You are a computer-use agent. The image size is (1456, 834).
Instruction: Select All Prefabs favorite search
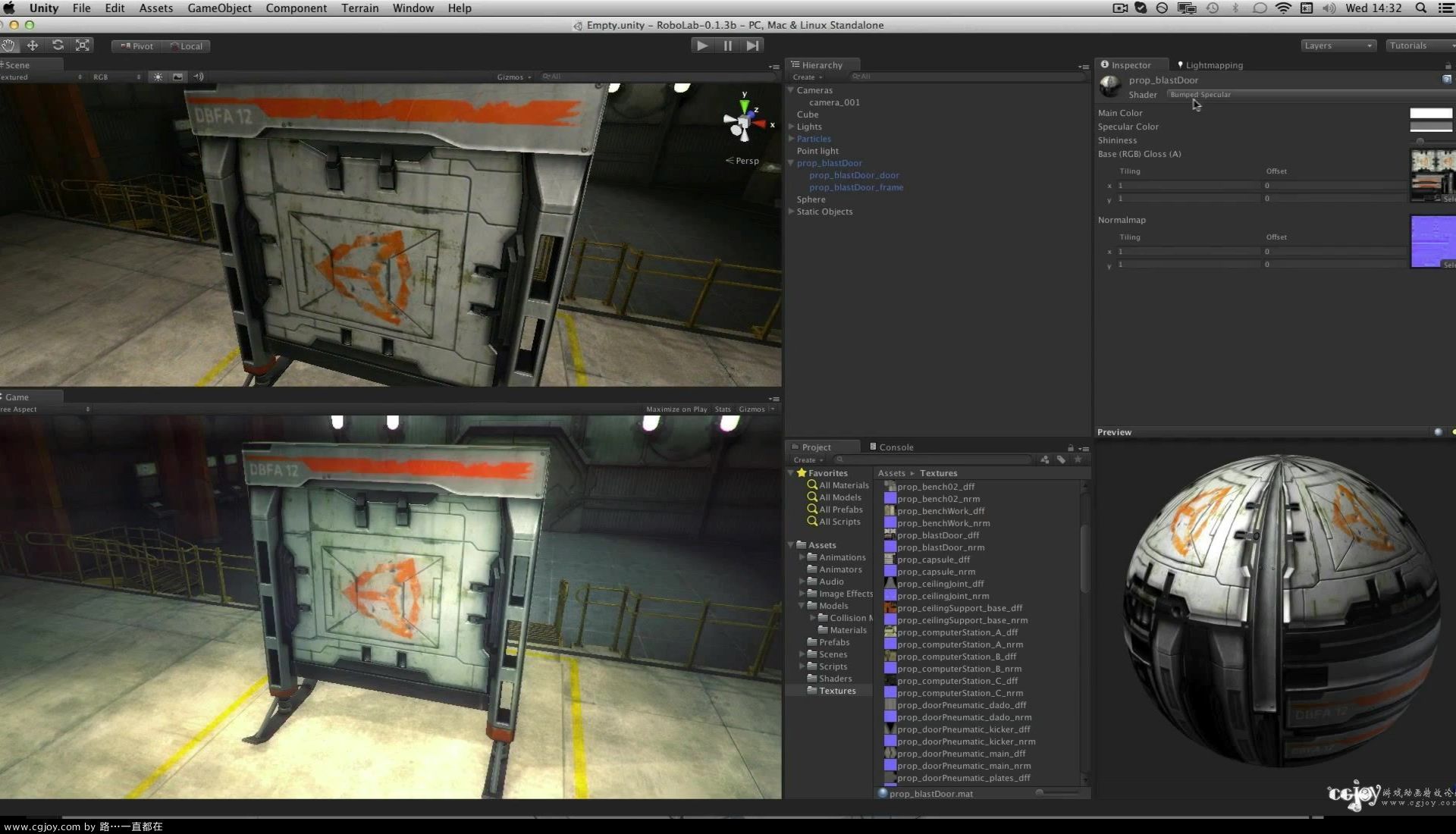click(835, 509)
